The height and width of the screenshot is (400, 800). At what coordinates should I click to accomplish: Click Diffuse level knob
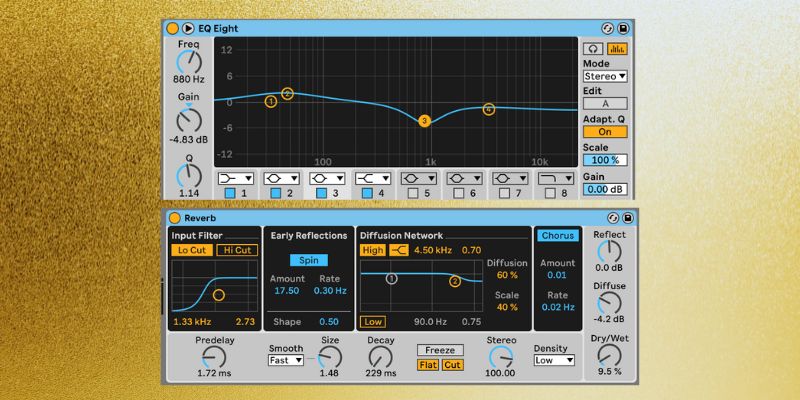click(x=609, y=303)
